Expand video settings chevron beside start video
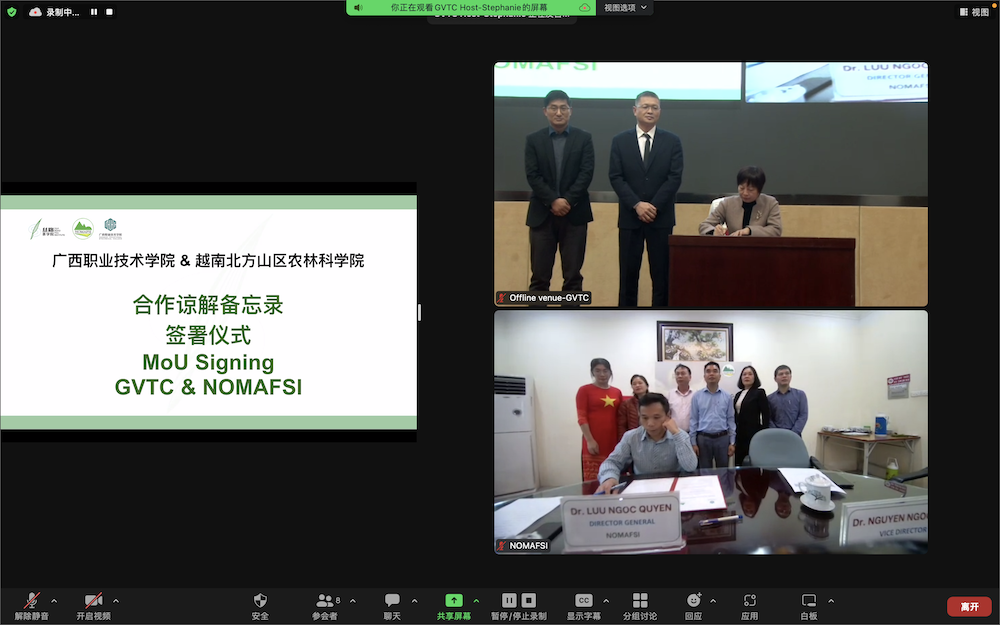1000x625 pixels. tap(115, 600)
